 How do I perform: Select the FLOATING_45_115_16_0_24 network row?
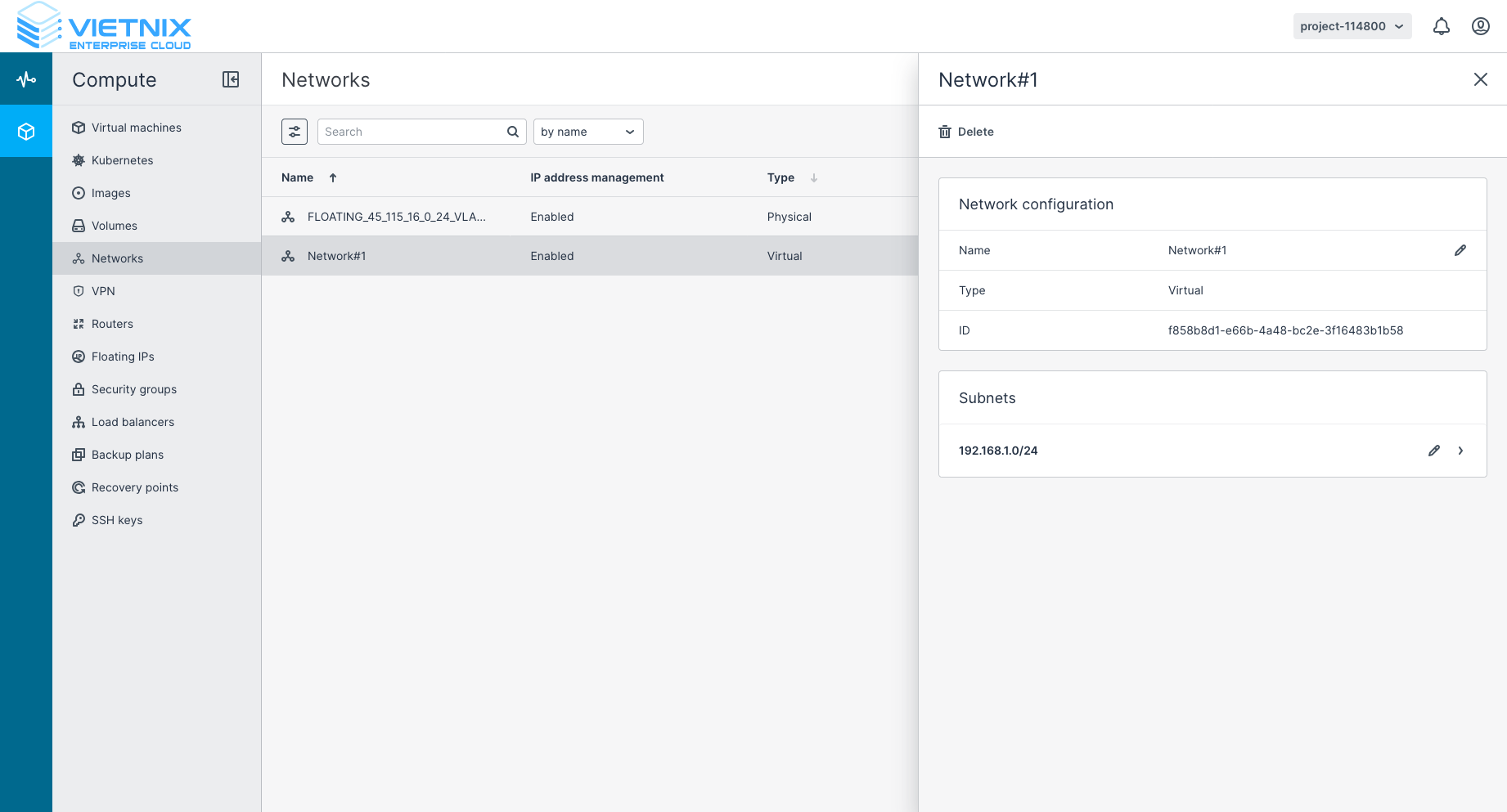coord(396,217)
